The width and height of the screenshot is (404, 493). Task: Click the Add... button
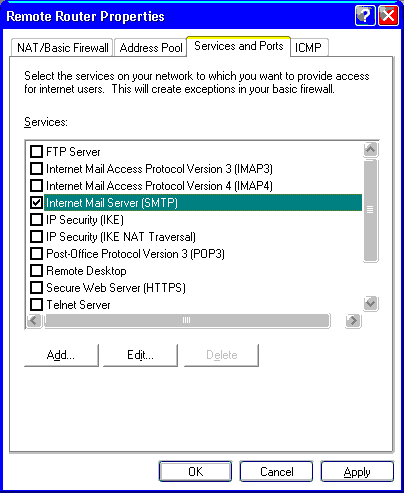61,355
